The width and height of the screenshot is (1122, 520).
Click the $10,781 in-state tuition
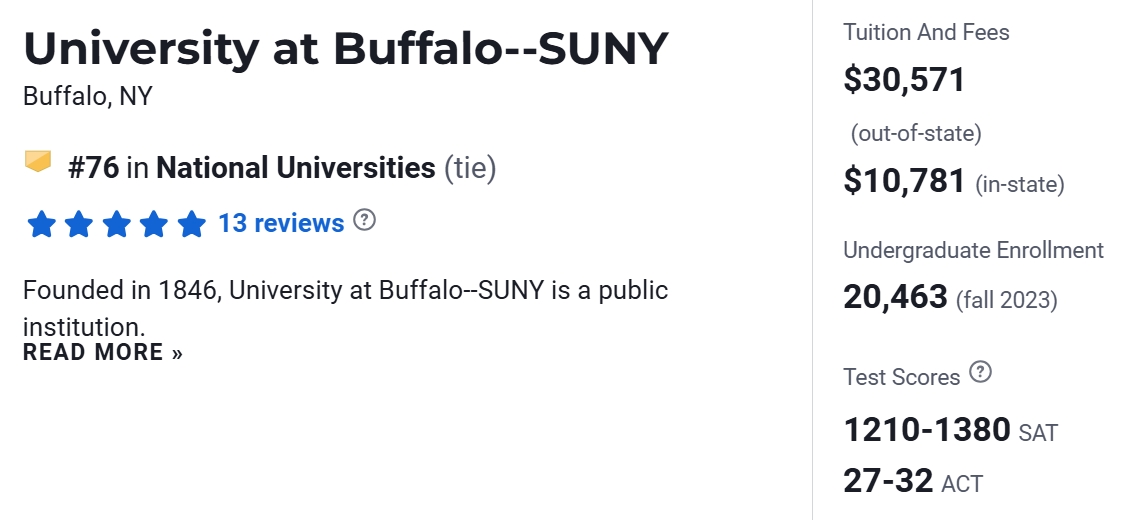tap(904, 181)
